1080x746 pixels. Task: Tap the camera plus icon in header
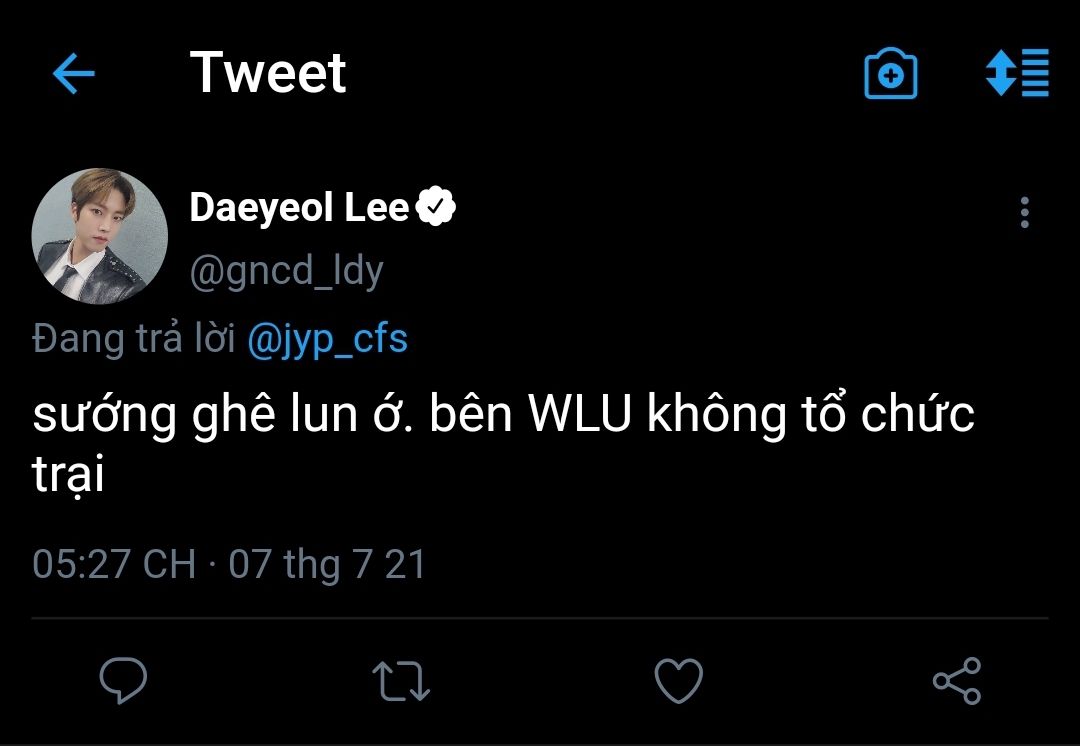[x=890, y=74]
